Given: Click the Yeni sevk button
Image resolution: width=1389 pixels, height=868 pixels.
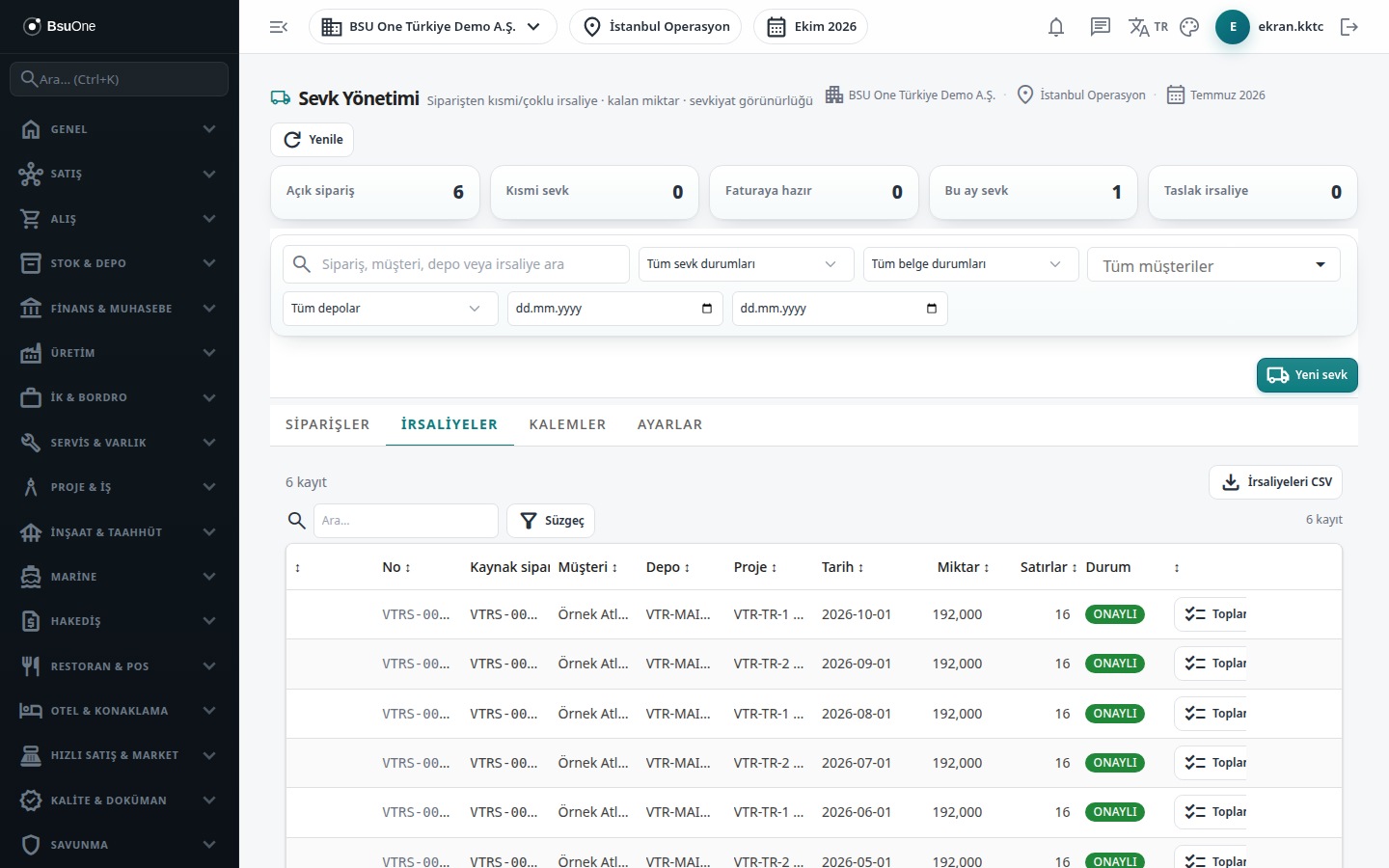Looking at the screenshot, I should point(1307,375).
